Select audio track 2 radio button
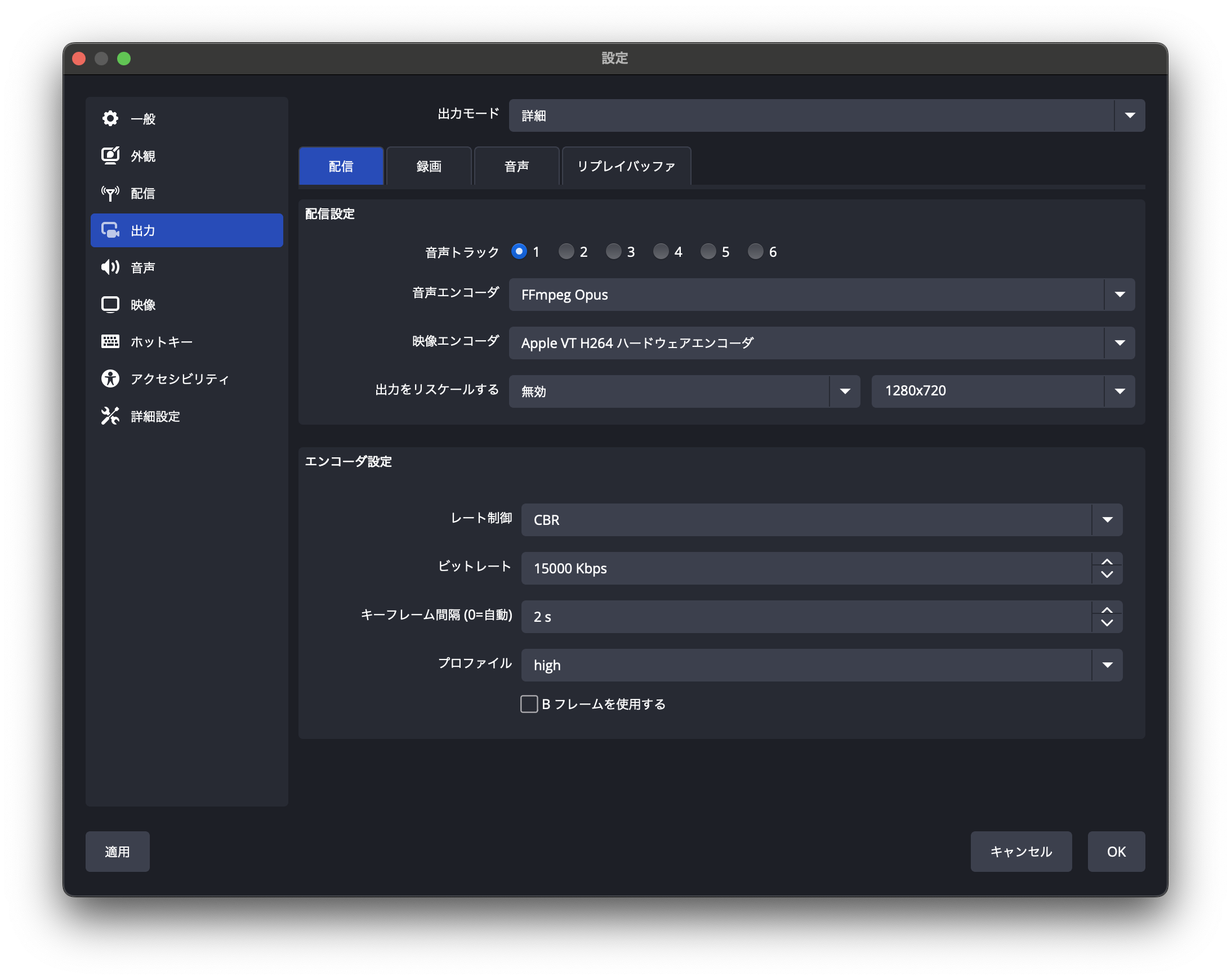 [x=566, y=252]
